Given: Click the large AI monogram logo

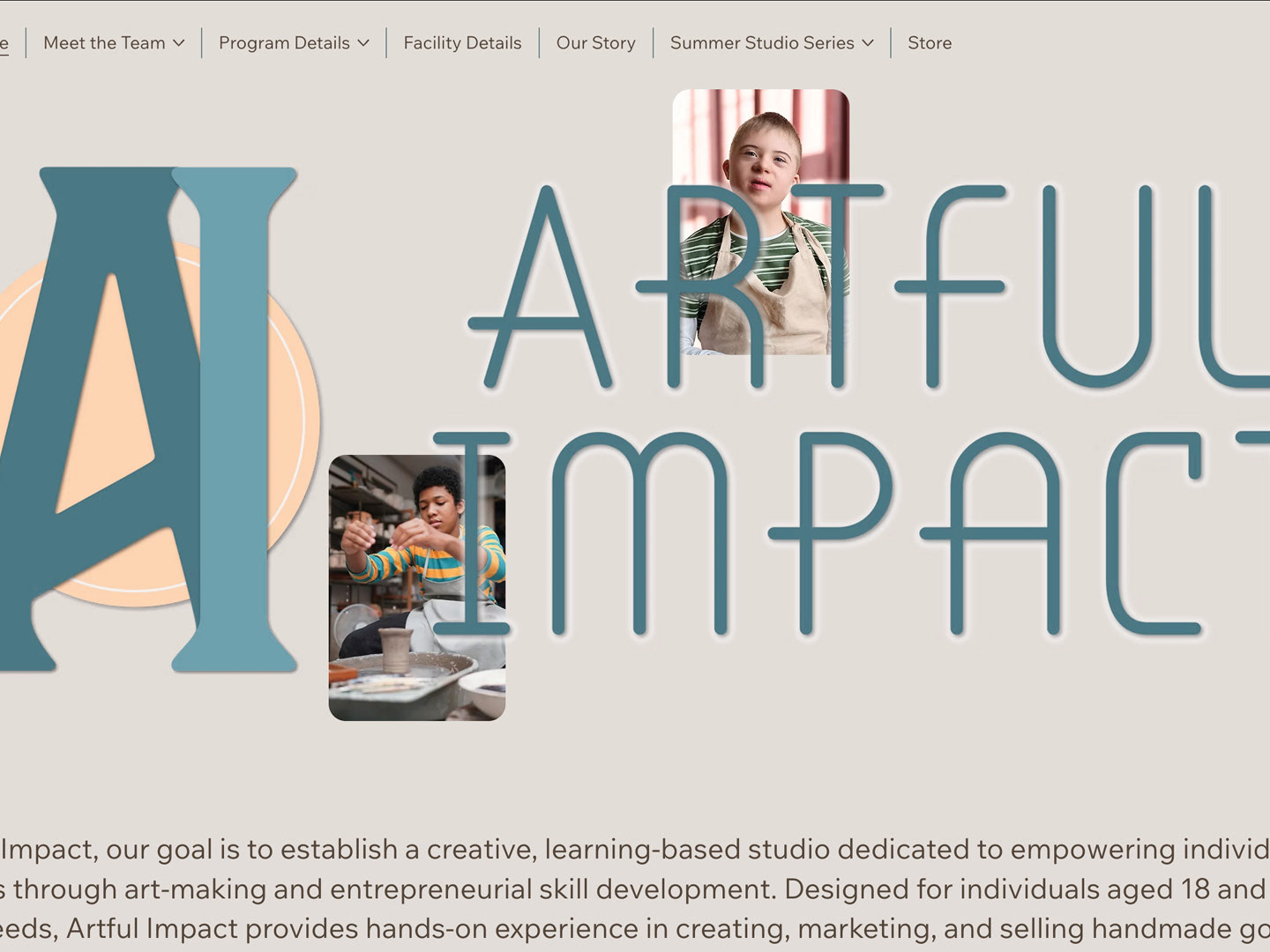Looking at the screenshot, I should [148, 420].
